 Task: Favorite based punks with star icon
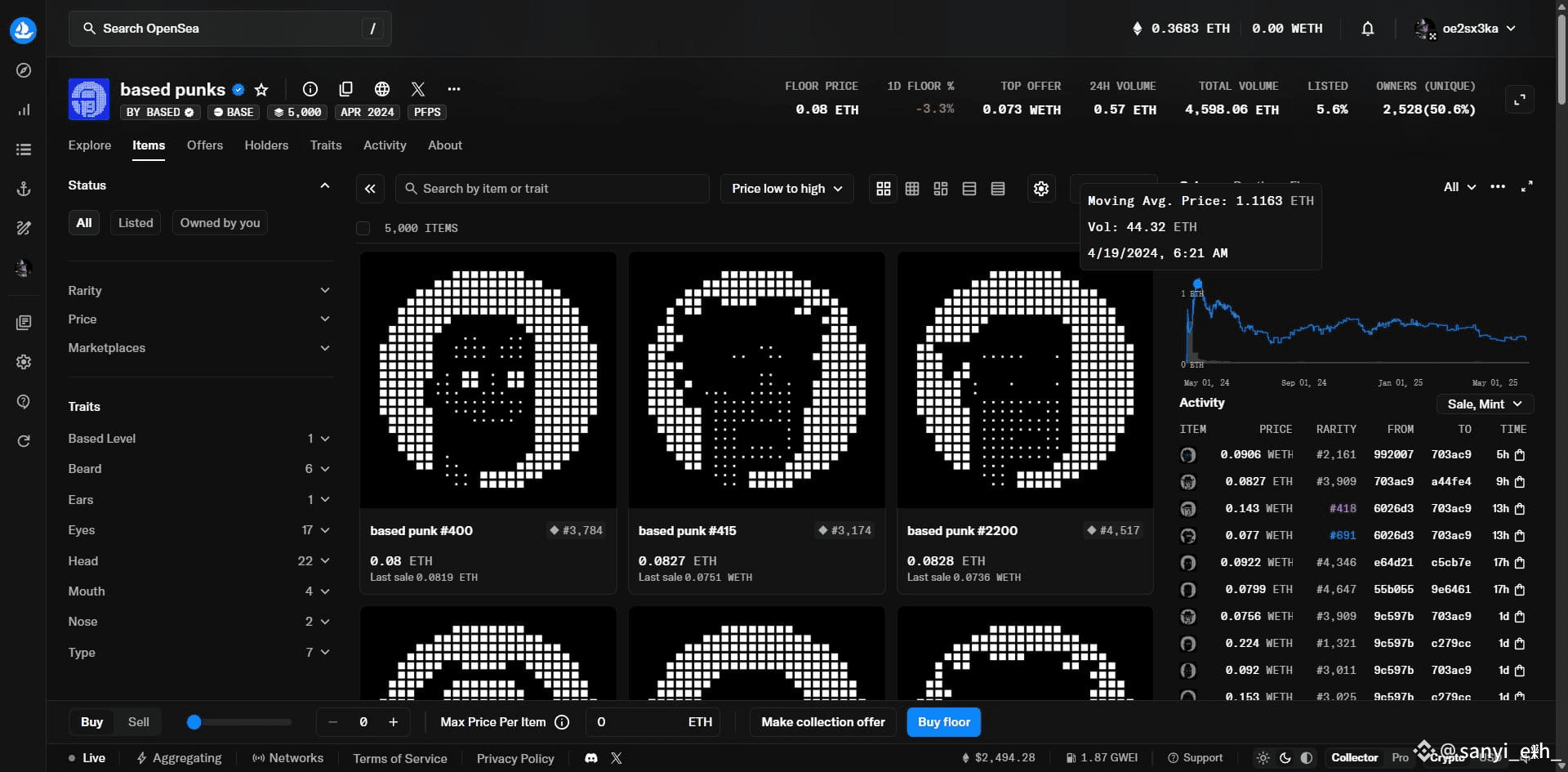coord(261,89)
